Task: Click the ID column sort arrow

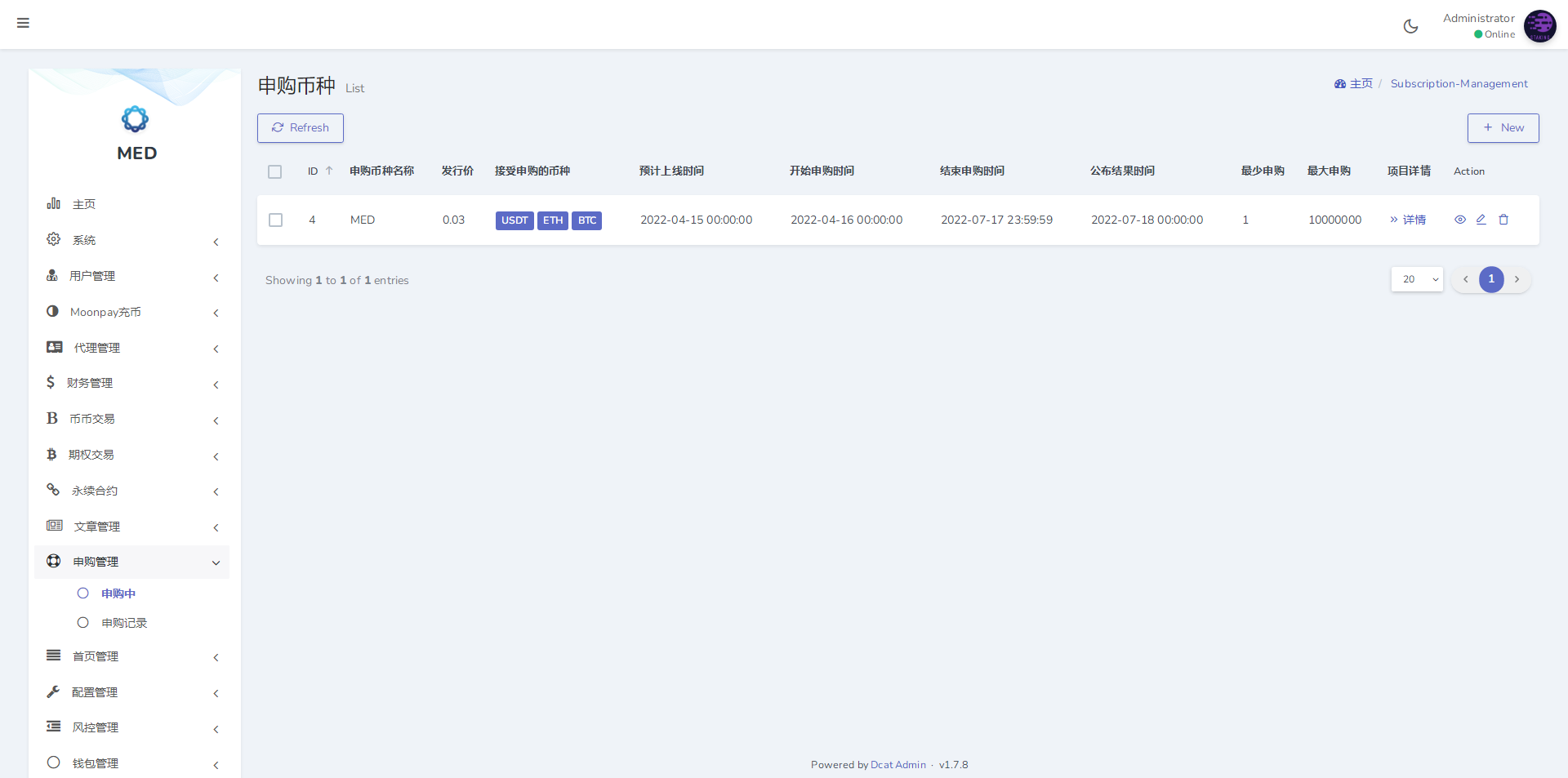Action: 329,171
